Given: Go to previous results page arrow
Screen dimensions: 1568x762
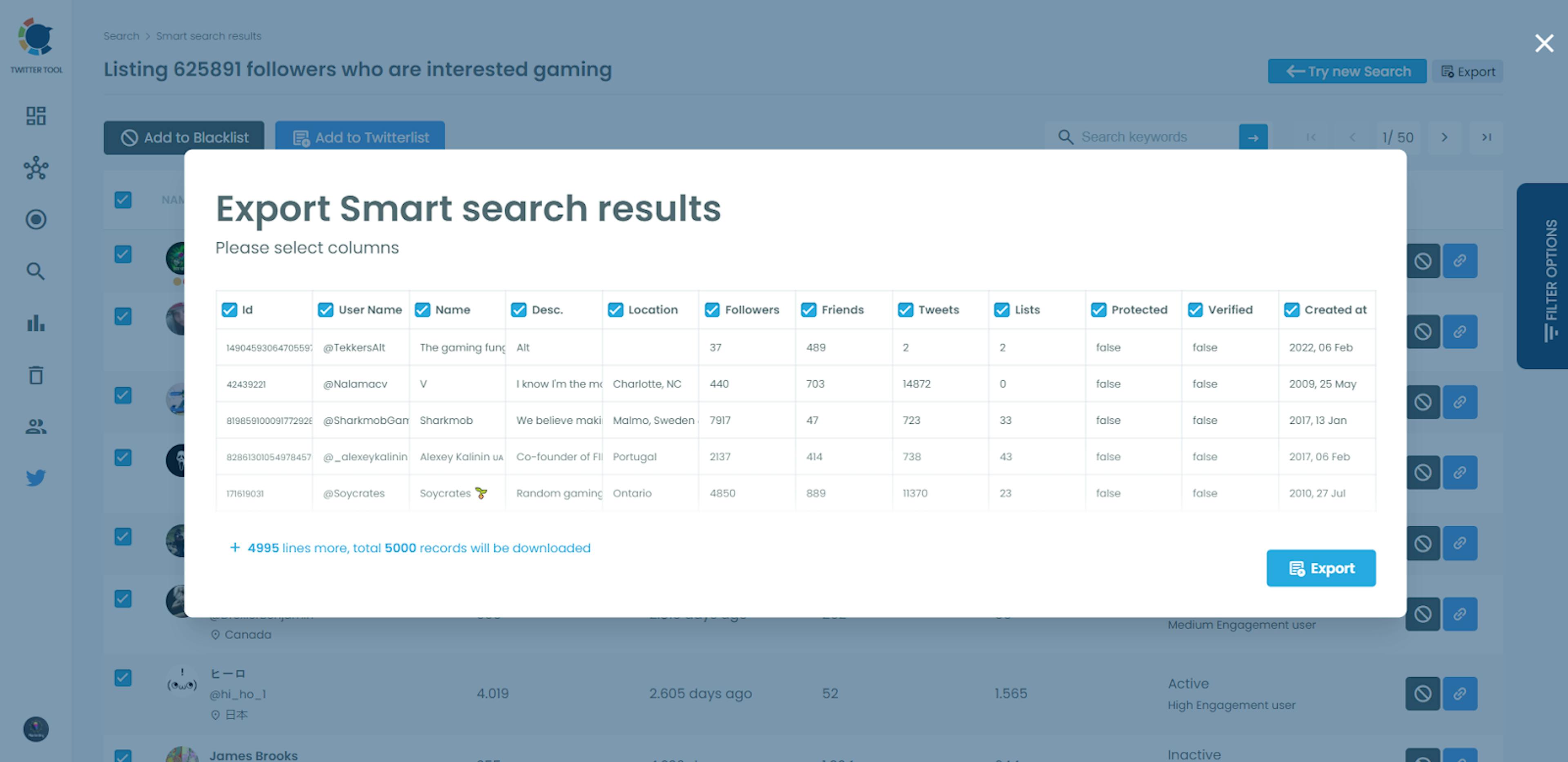Looking at the screenshot, I should [1352, 138].
